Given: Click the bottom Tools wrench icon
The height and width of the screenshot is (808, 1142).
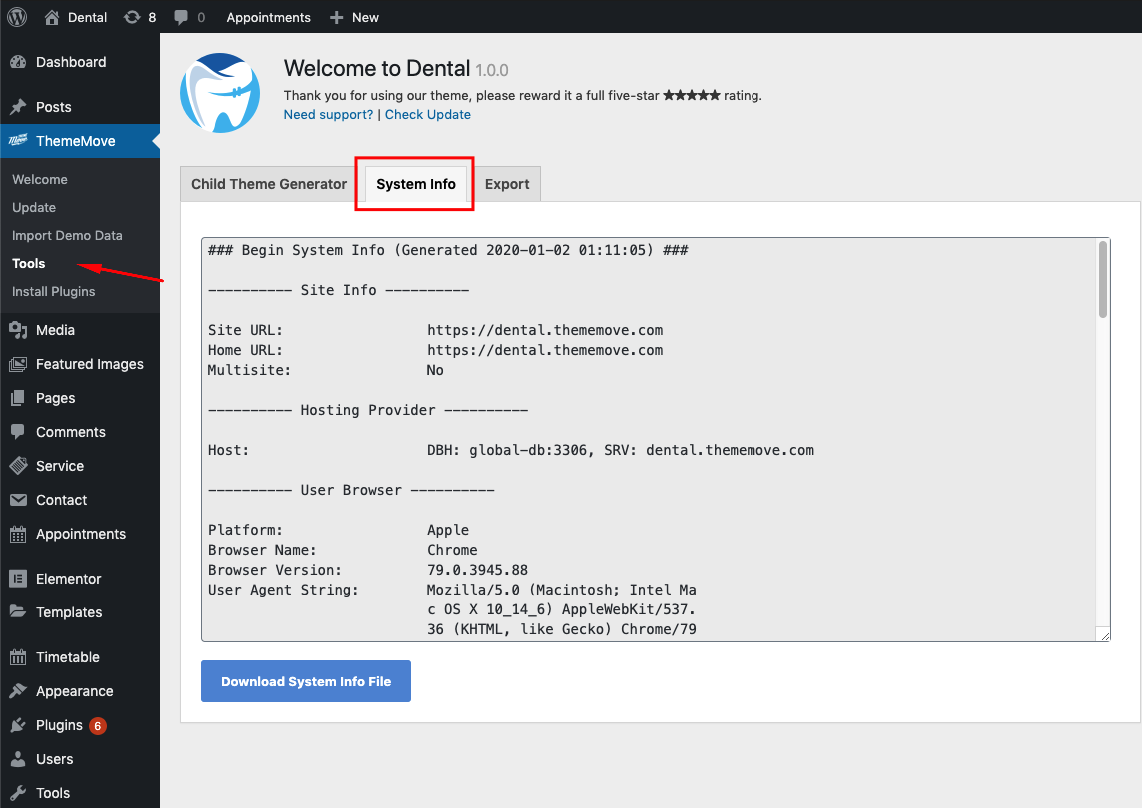Looking at the screenshot, I should tap(18, 793).
